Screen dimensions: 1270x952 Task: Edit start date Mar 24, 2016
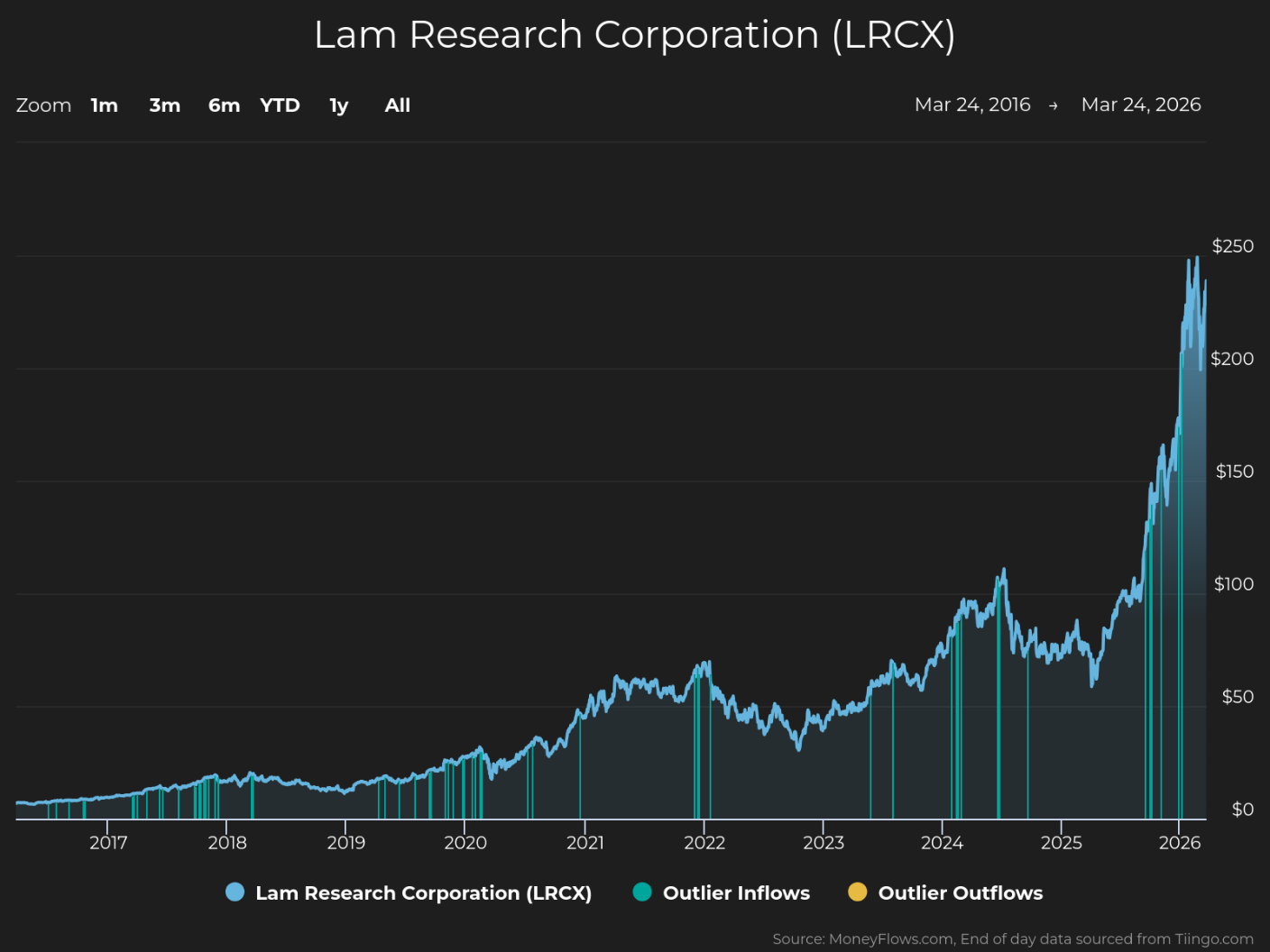(x=972, y=105)
